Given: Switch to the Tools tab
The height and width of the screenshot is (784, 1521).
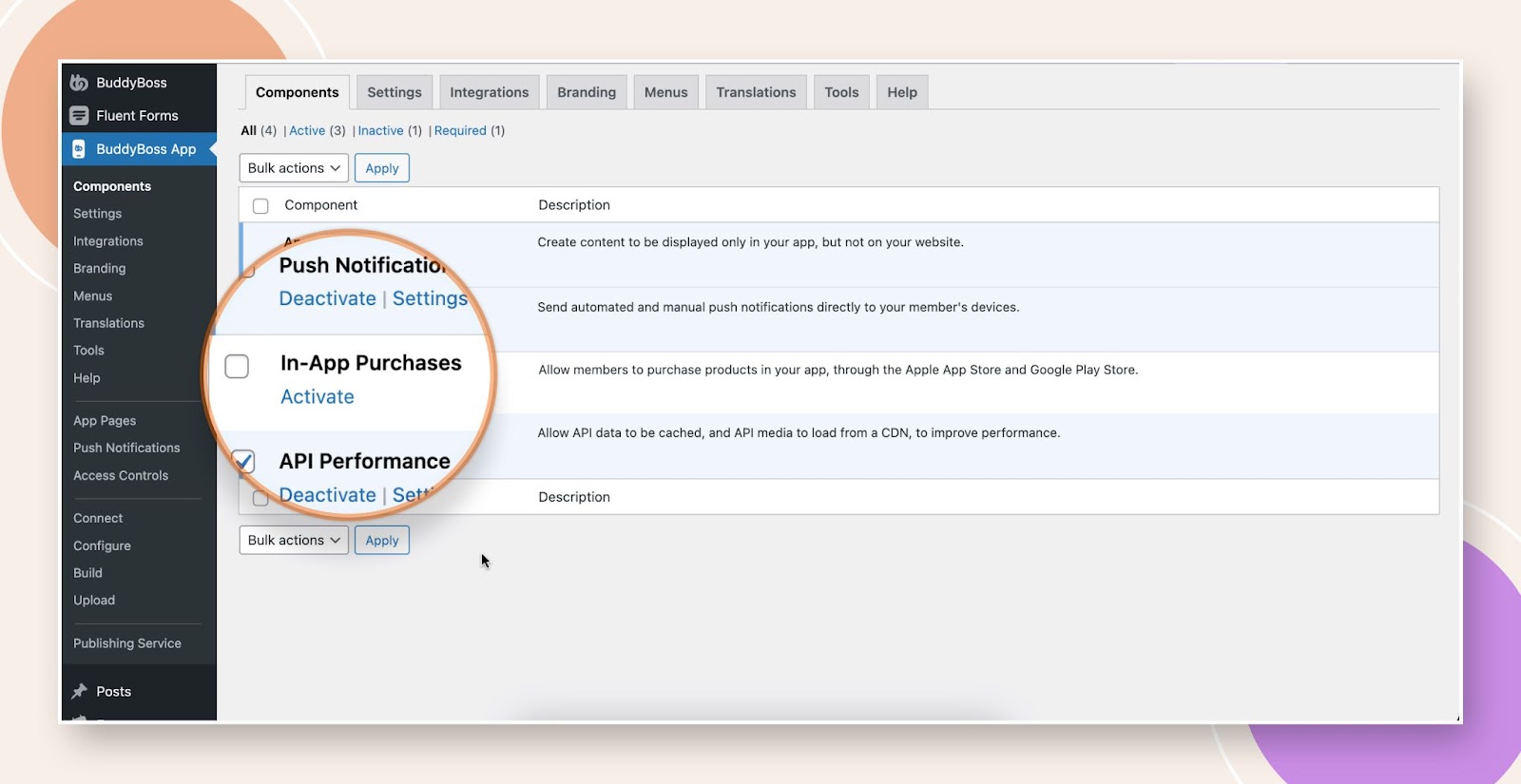Looking at the screenshot, I should (x=841, y=92).
